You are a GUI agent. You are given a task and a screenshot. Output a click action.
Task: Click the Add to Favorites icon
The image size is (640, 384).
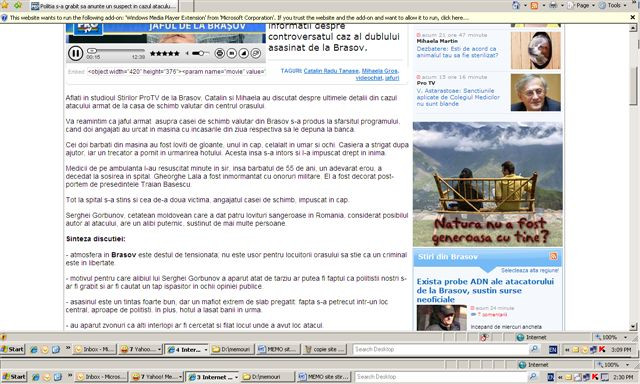tap(18, 5)
